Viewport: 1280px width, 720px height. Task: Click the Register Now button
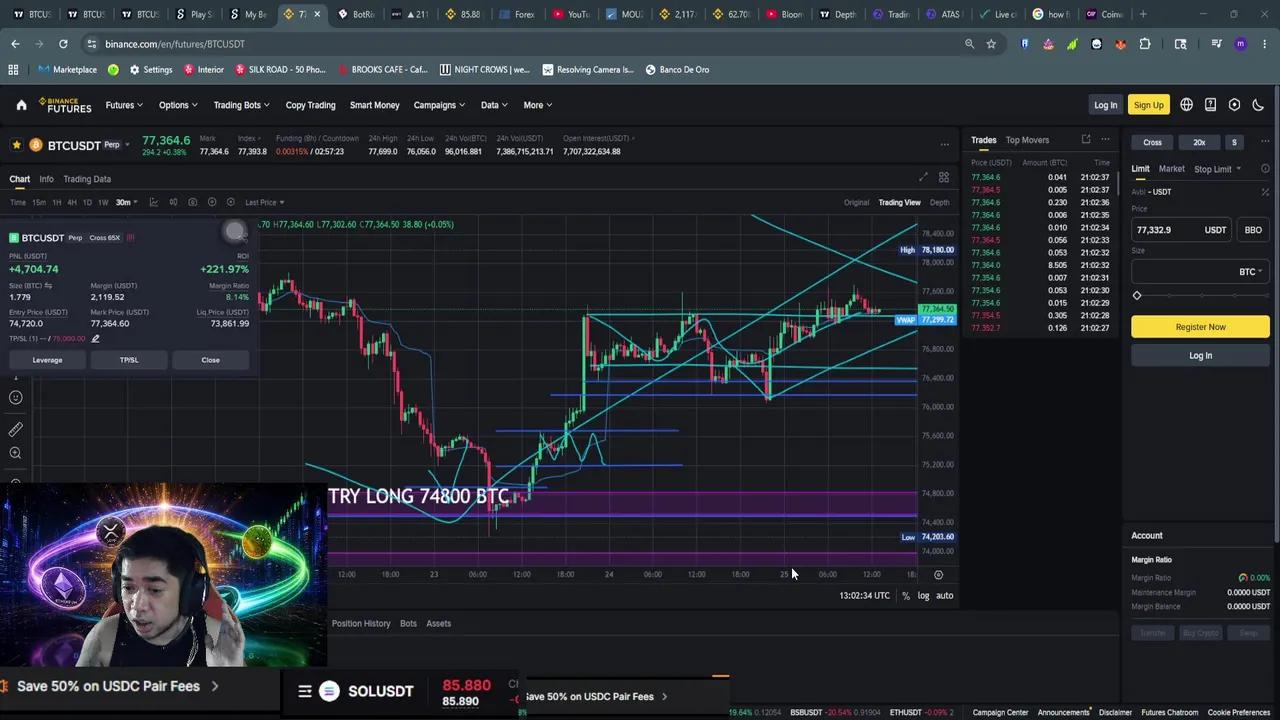click(x=1200, y=327)
